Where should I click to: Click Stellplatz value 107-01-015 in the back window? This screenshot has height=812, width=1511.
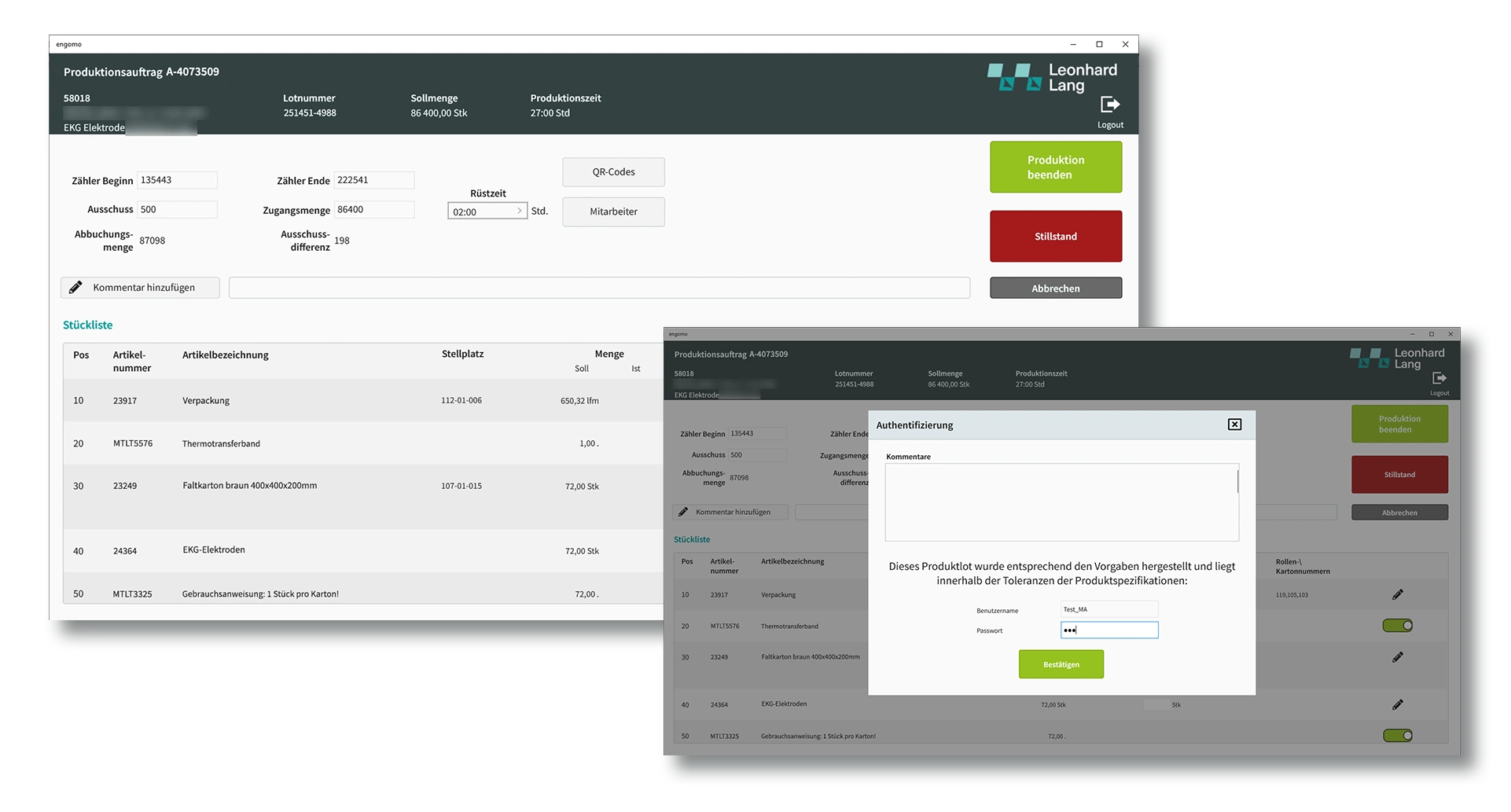(461, 486)
